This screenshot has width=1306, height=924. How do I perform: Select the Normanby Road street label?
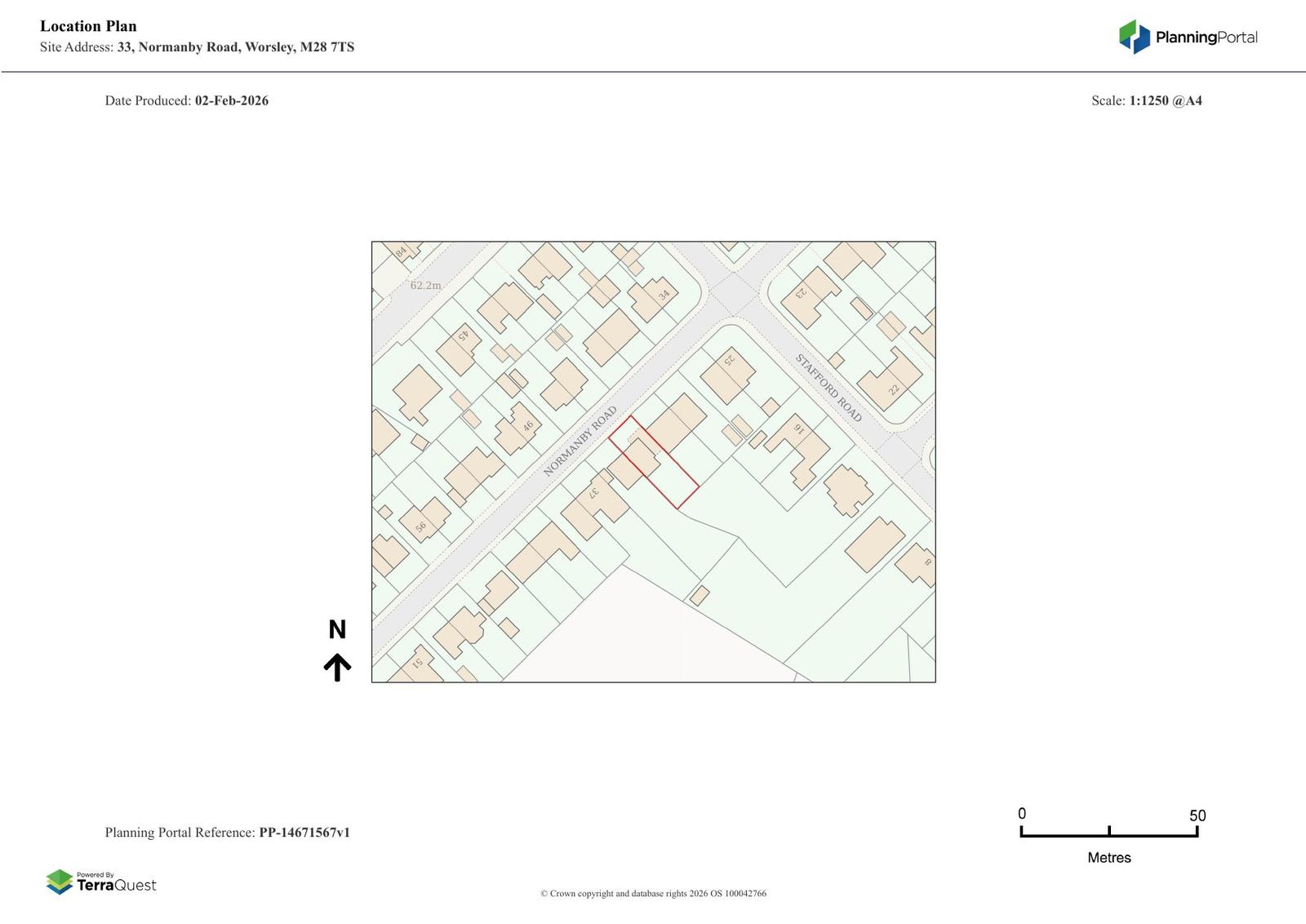pyautogui.click(x=580, y=442)
